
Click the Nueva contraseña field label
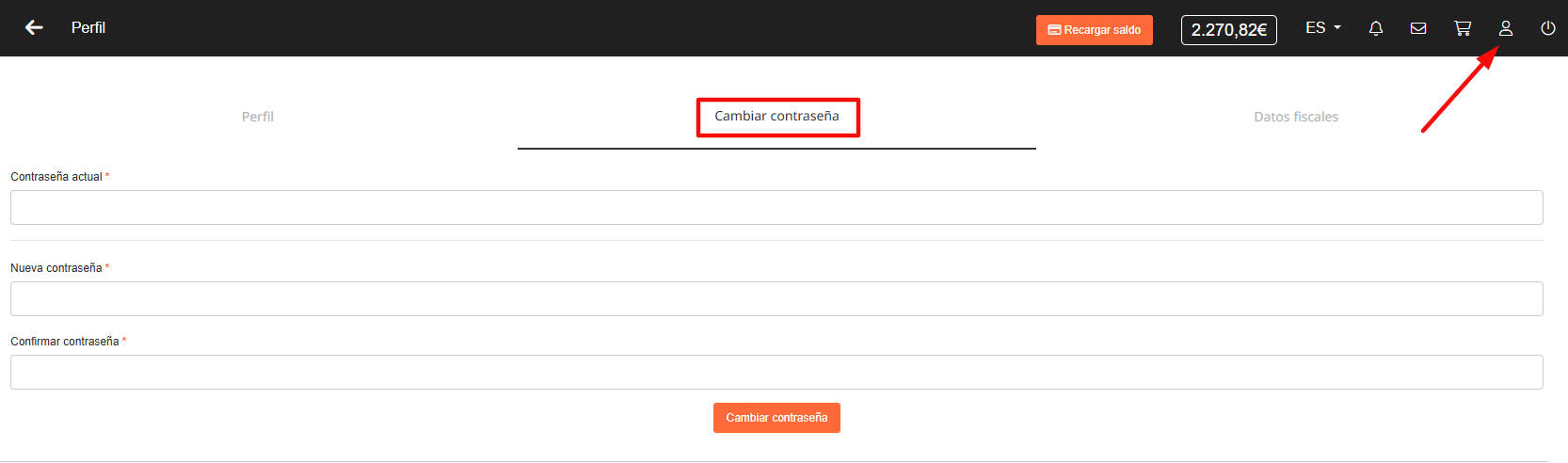(x=56, y=268)
